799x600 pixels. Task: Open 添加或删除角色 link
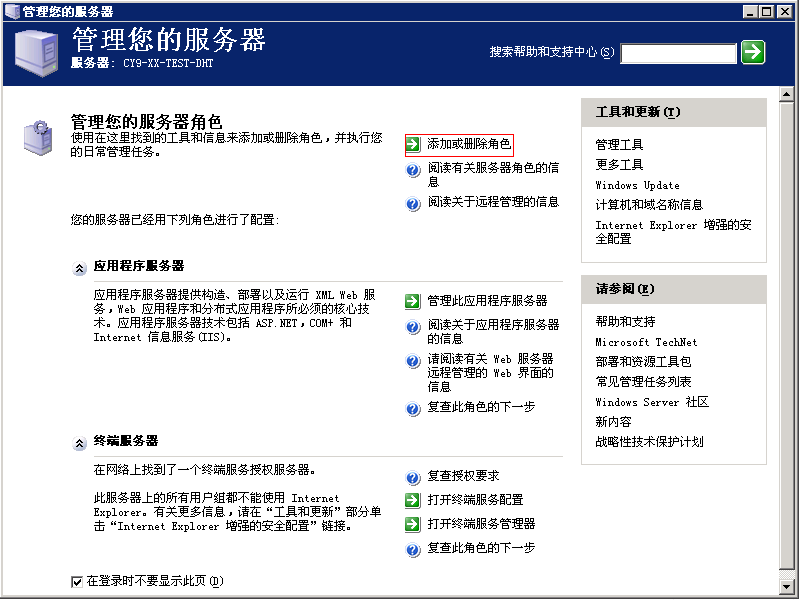(469, 144)
